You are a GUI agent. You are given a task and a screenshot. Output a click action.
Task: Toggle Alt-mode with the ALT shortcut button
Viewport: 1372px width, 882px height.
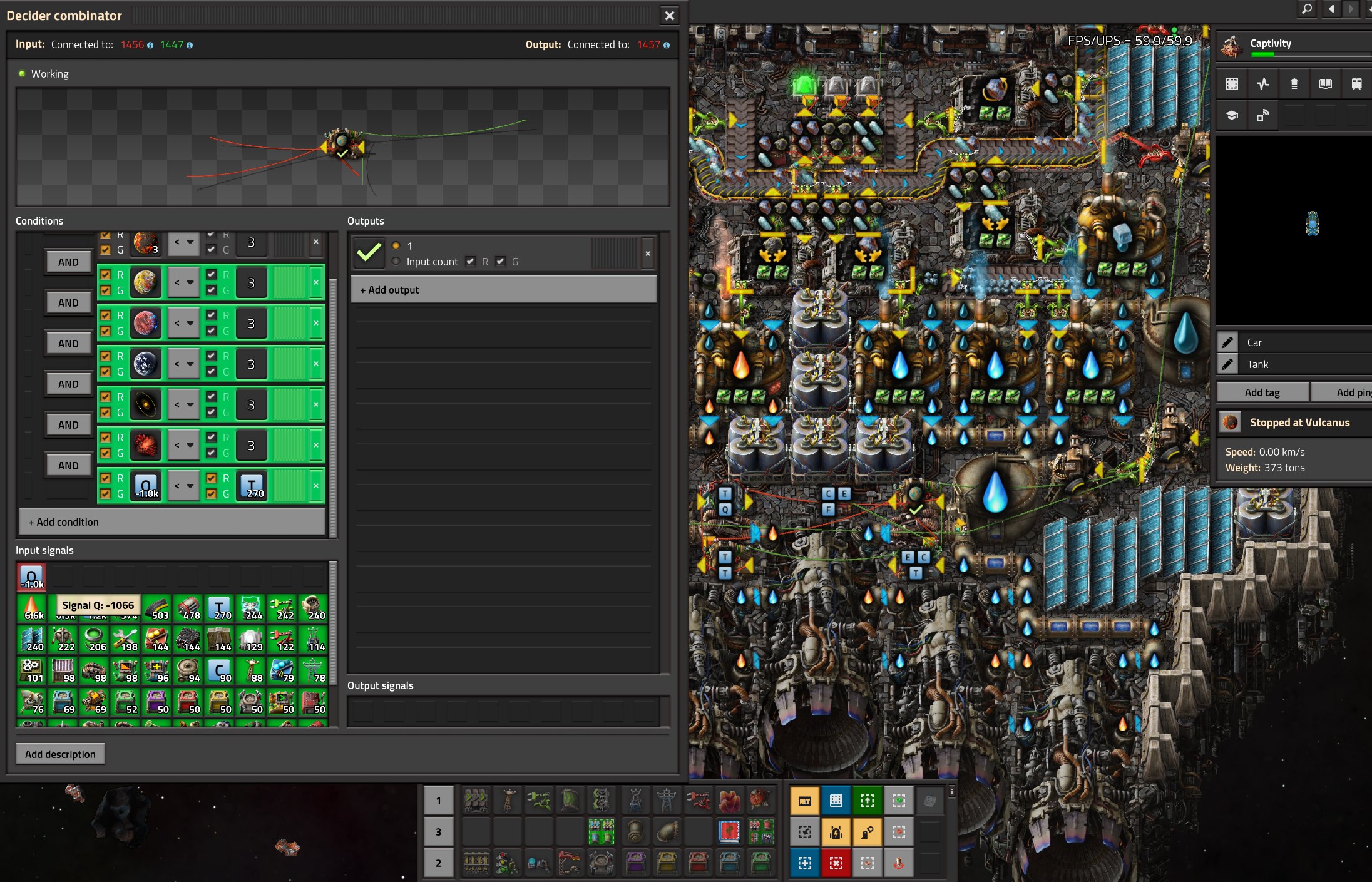[x=805, y=801]
